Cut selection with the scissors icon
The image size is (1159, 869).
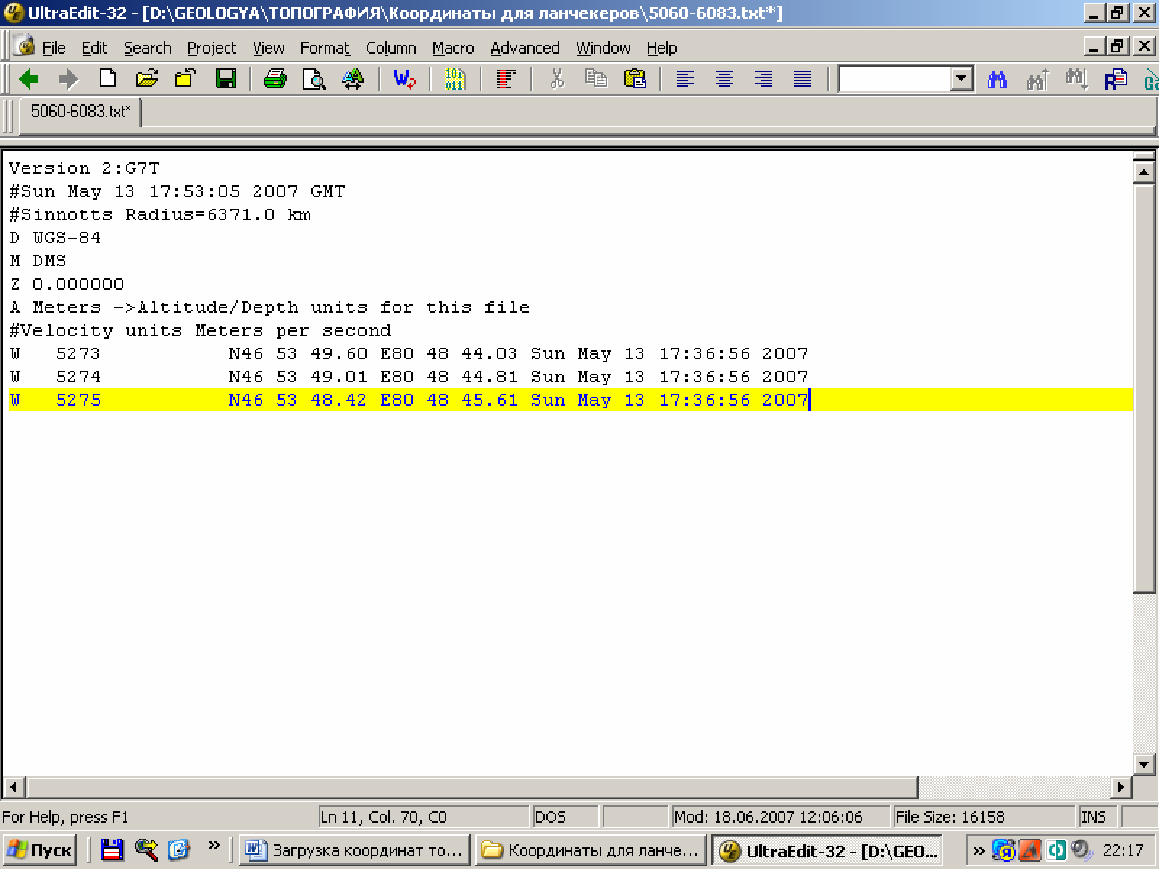[557, 78]
